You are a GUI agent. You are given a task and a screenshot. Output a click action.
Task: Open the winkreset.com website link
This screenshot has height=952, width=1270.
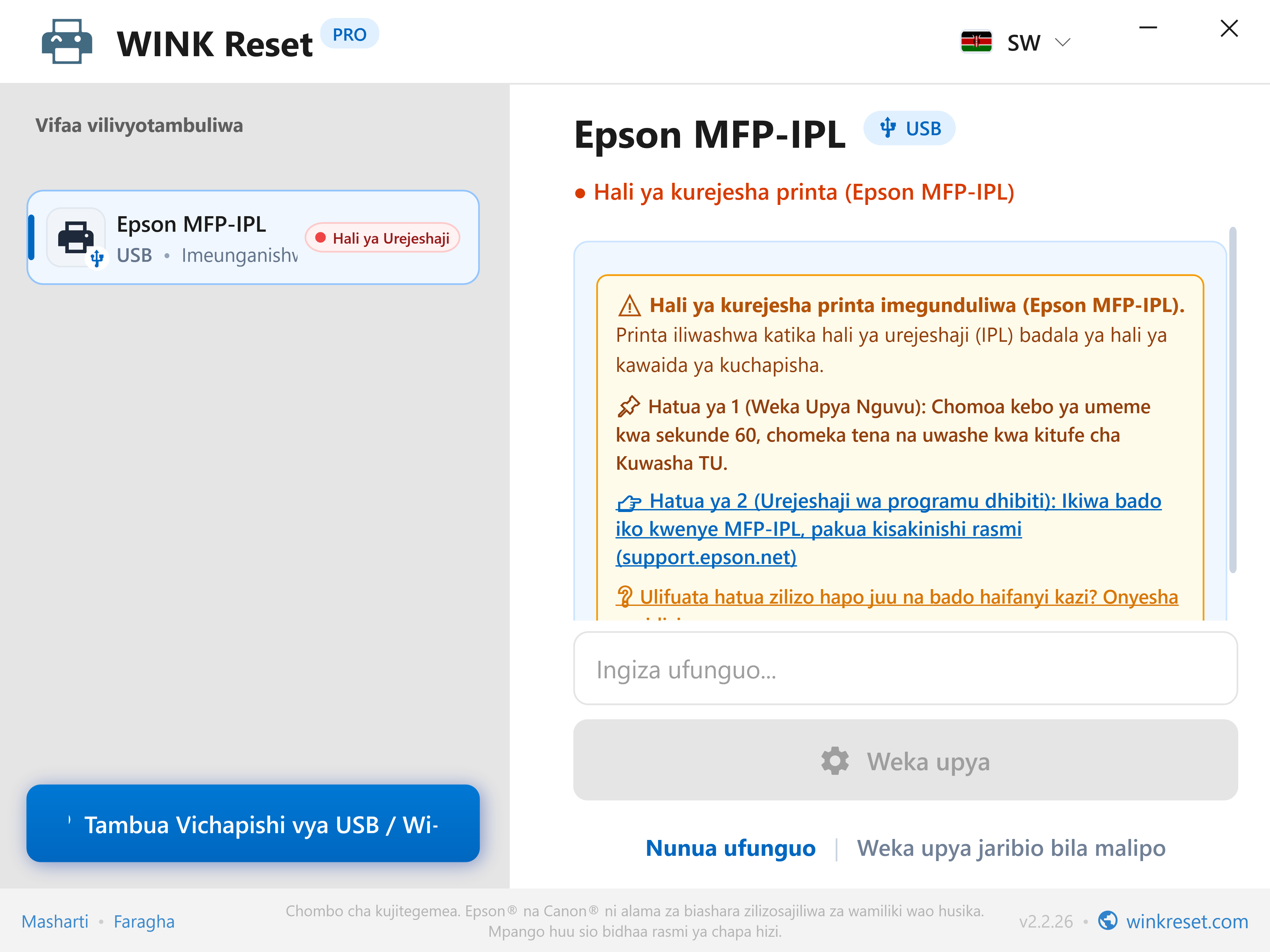(x=1187, y=922)
